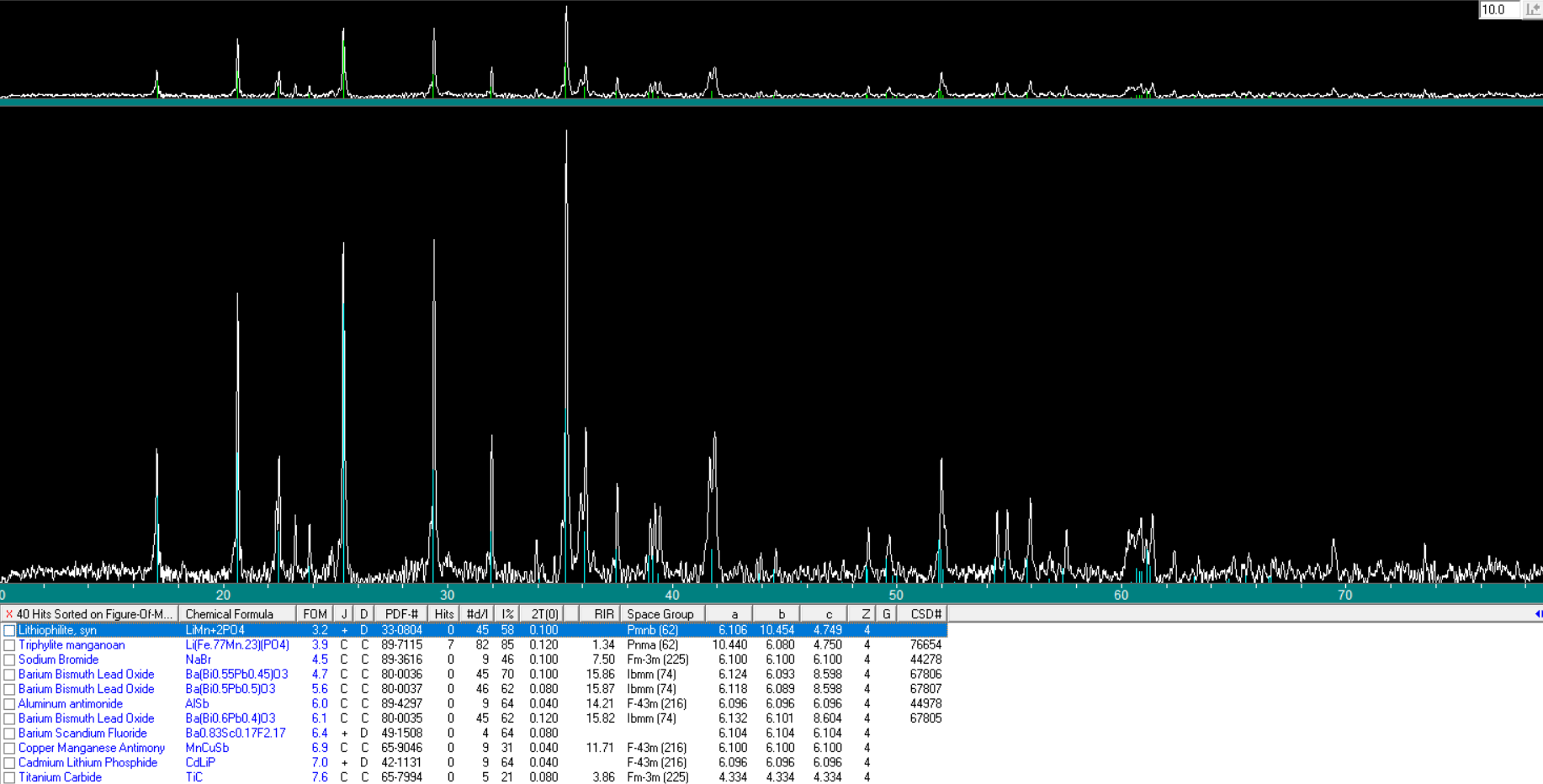Viewport: 1543px width, 784px height.
Task: Sort hits by the FOM column header
Action: (315, 615)
